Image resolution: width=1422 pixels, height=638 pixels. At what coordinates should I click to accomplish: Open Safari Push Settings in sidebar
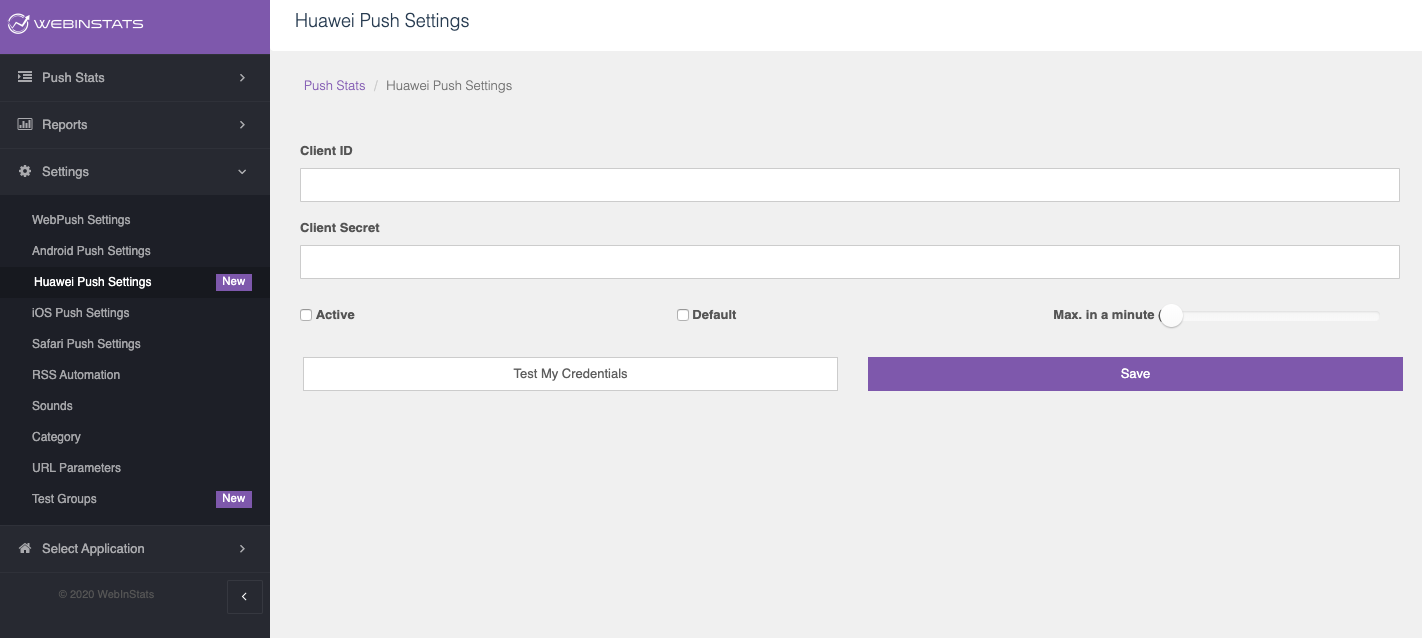pos(86,344)
